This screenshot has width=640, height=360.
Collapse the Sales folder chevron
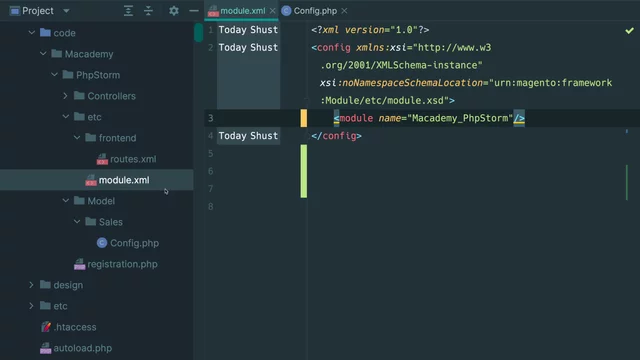tap(77, 222)
